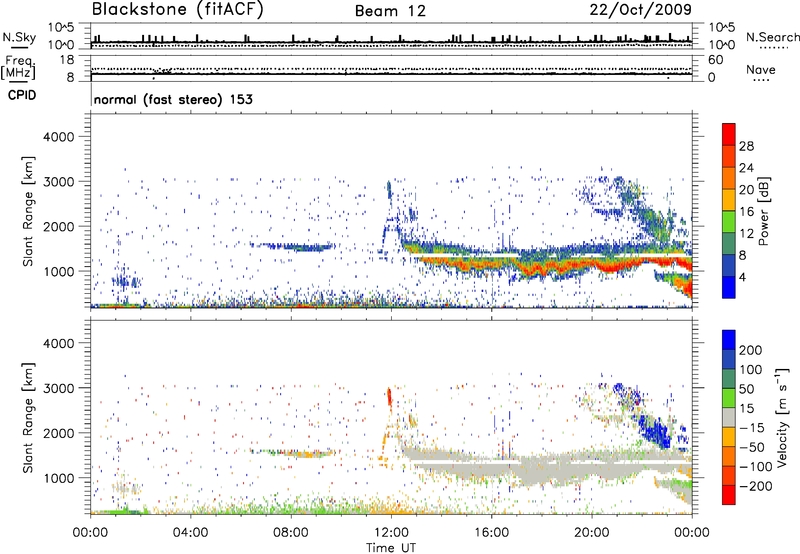The width and height of the screenshot is (800, 554).
Task: Click the '200' velocity colorbar tick label
Action: pos(751,350)
